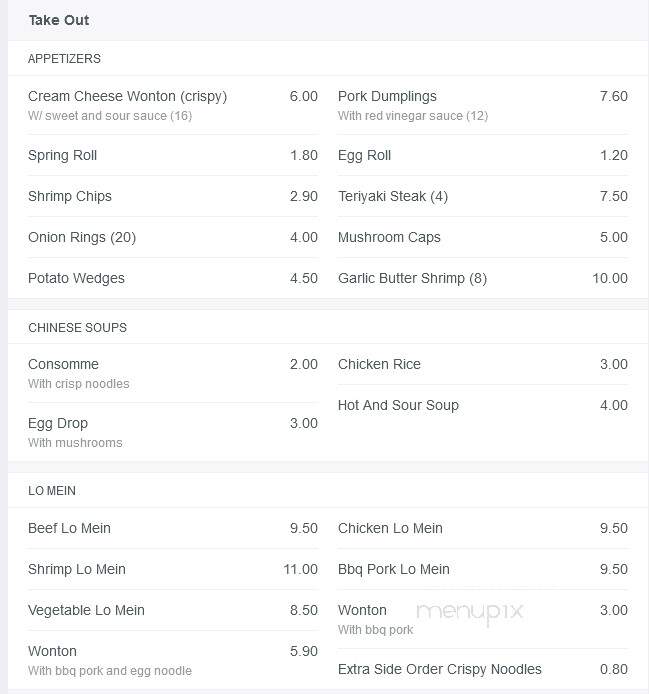Click the menupix watermark logo
The height and width of the screenshot is (694, 649).
tap(470, 612)
